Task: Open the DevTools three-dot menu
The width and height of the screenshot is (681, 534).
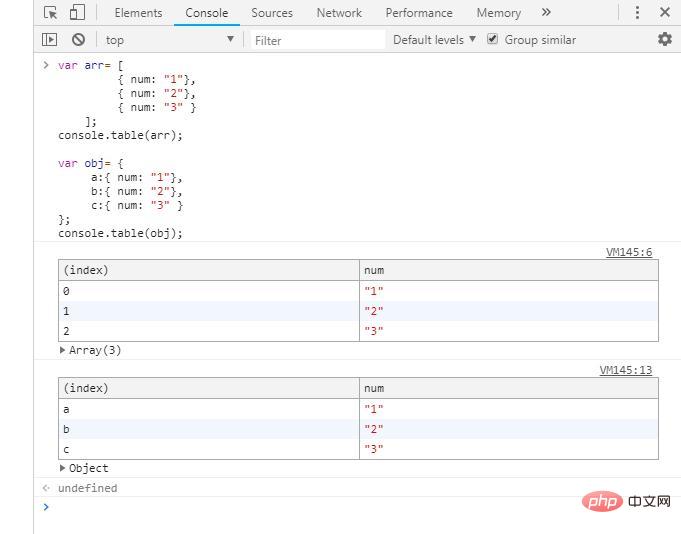Action: tap(637, 13)
